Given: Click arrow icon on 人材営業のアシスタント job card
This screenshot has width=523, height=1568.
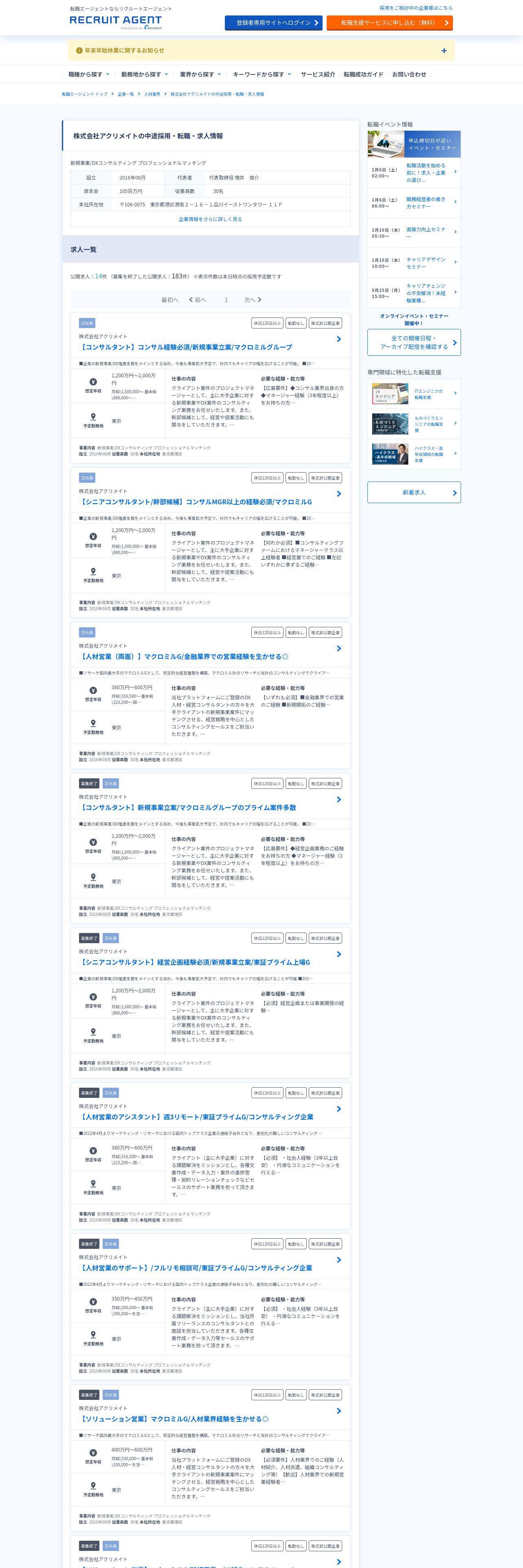Looking at the screenshot, I should [339, 1108].
